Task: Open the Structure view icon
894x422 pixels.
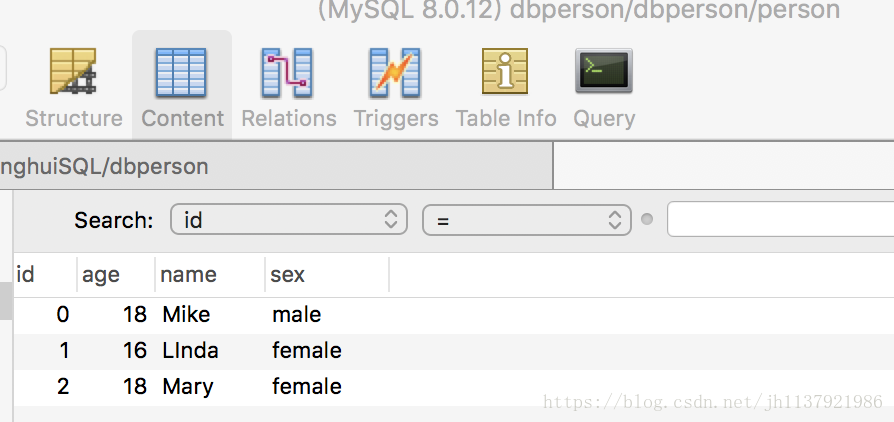Action: pos(73,72)
